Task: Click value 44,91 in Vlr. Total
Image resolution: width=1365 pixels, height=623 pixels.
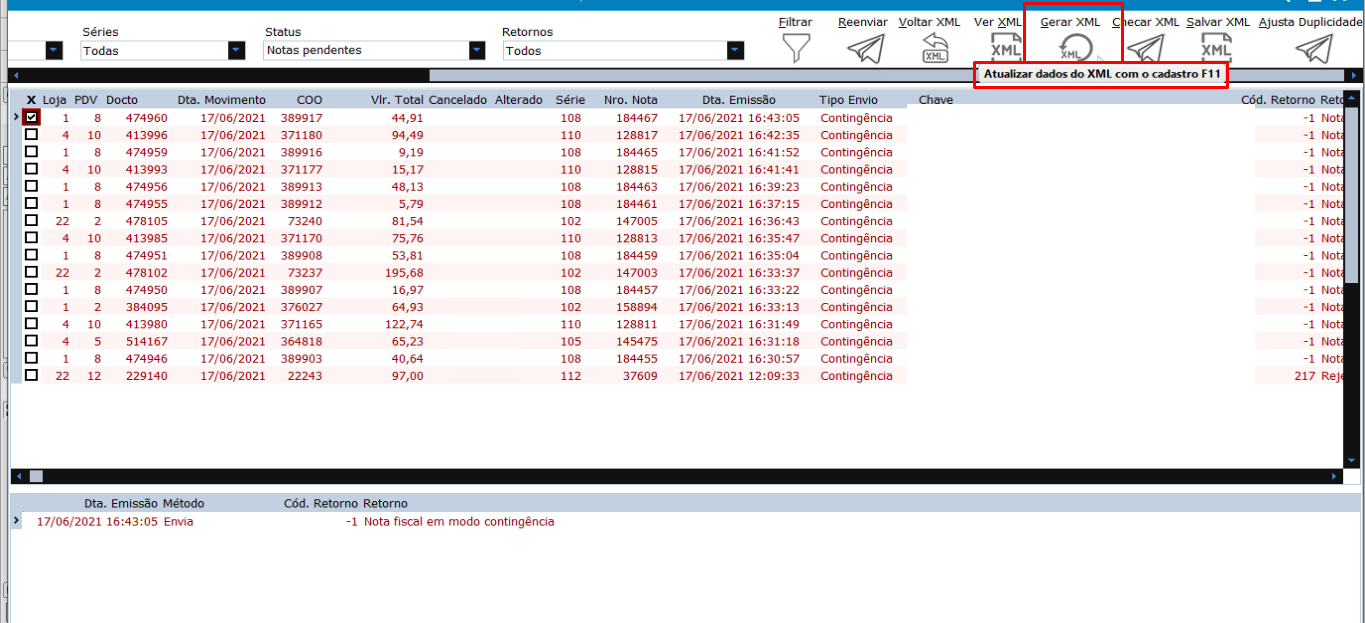Action: point(407,118)
